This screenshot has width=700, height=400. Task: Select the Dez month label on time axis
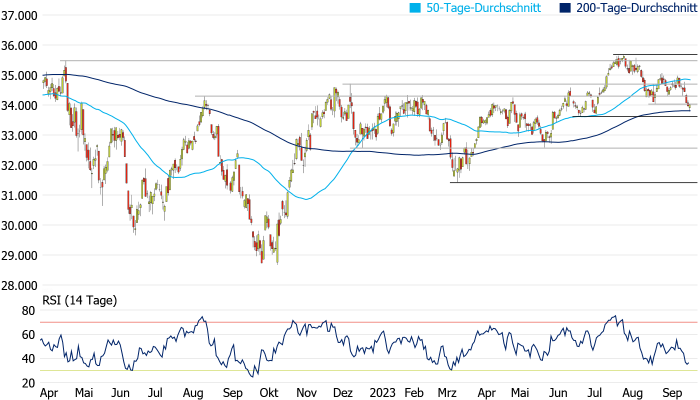click(343, 393)
